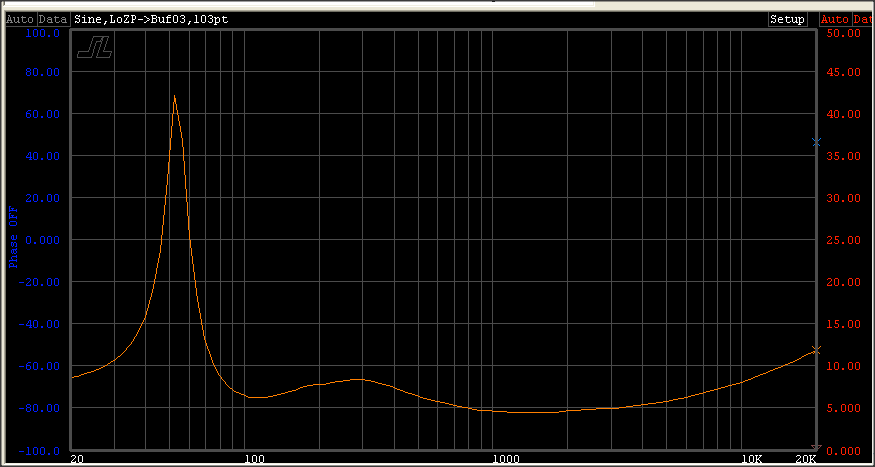Click the blue -20.00 value on the left axis

click(39, 282)
